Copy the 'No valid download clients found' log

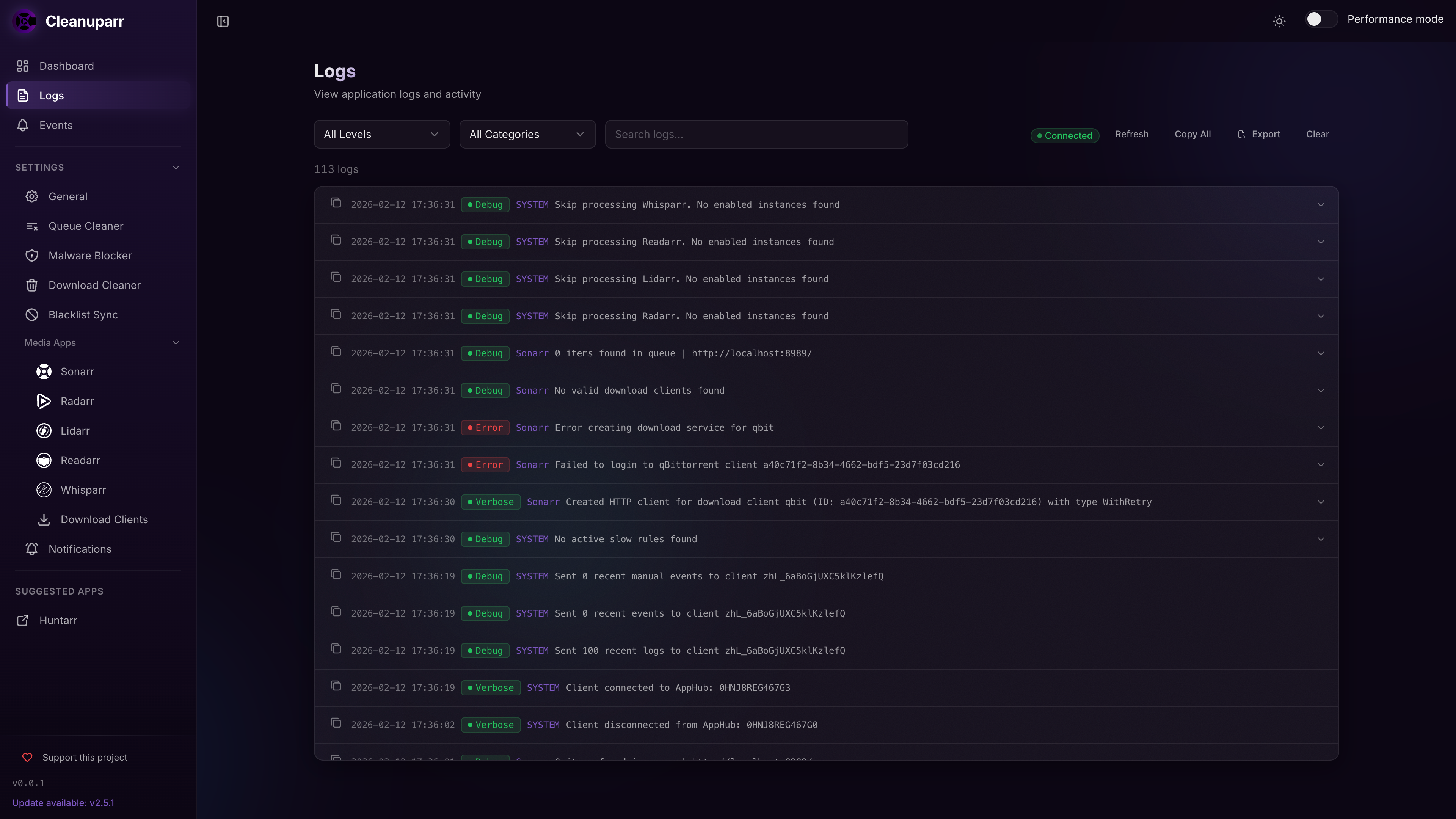[x=336, y=388]
